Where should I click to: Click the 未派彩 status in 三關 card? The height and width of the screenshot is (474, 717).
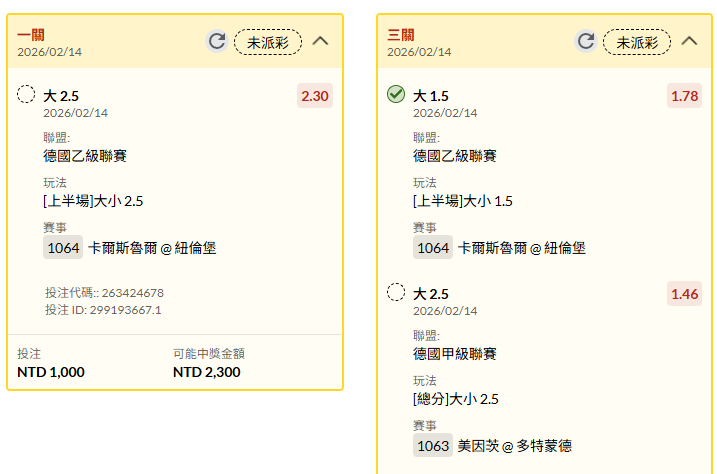[637, 42]
